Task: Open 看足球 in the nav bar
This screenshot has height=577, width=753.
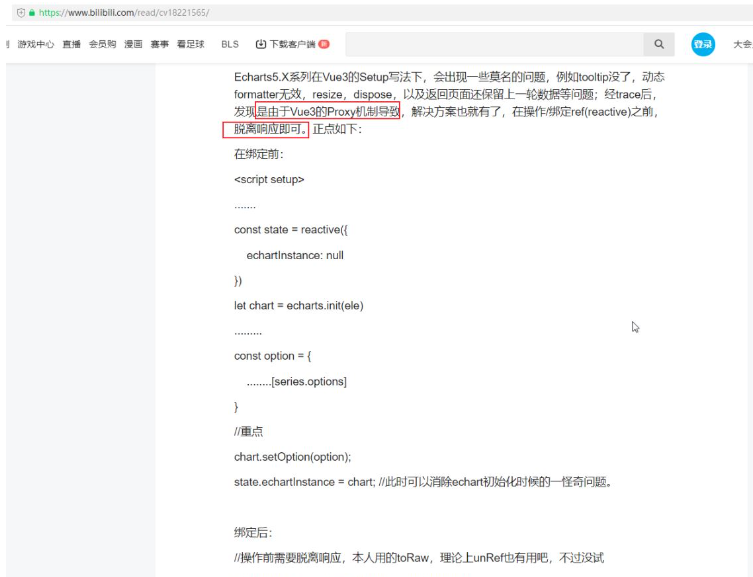Action: (x=191, y=44)
